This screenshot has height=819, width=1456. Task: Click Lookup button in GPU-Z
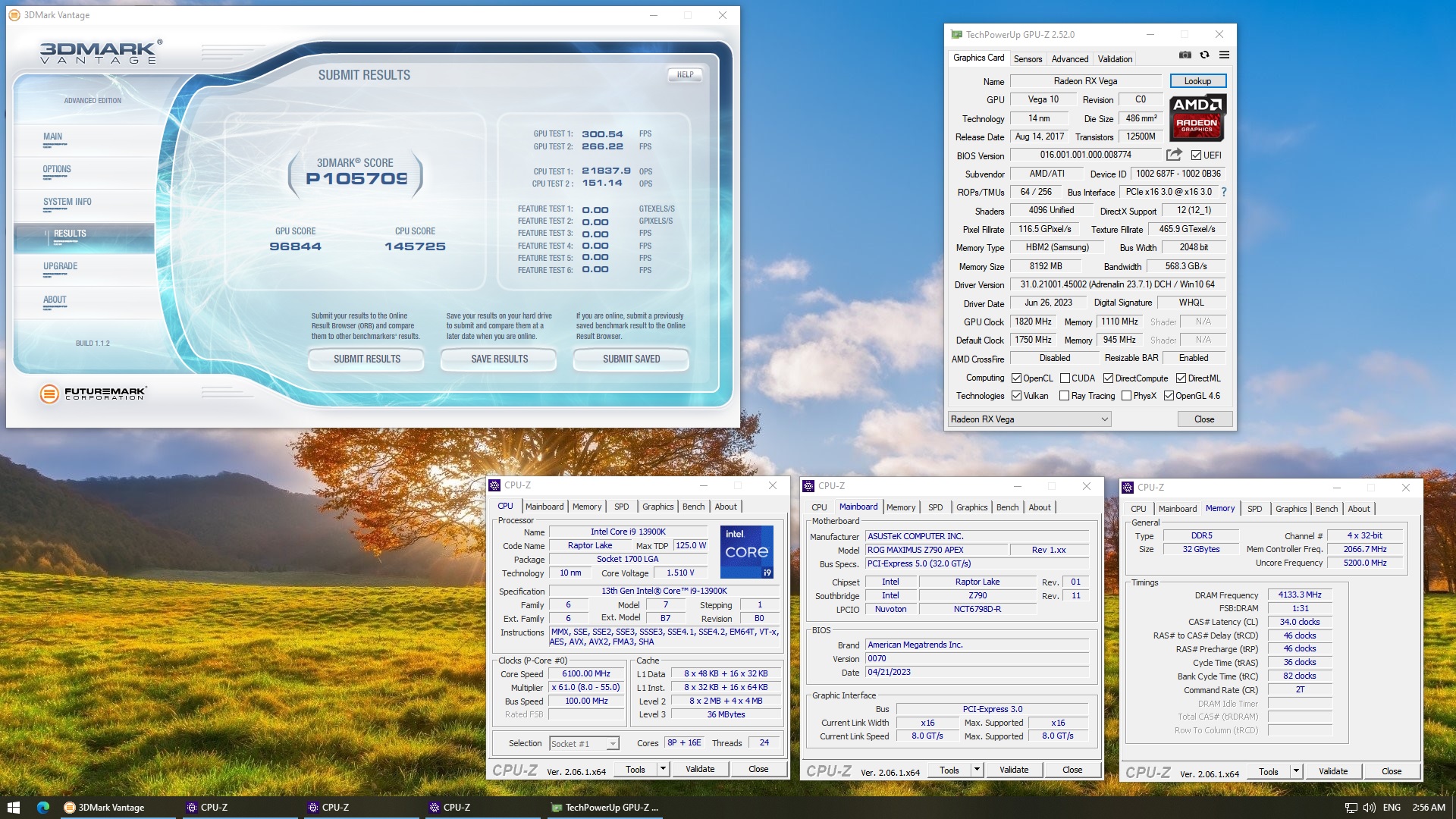point(1197,80)
